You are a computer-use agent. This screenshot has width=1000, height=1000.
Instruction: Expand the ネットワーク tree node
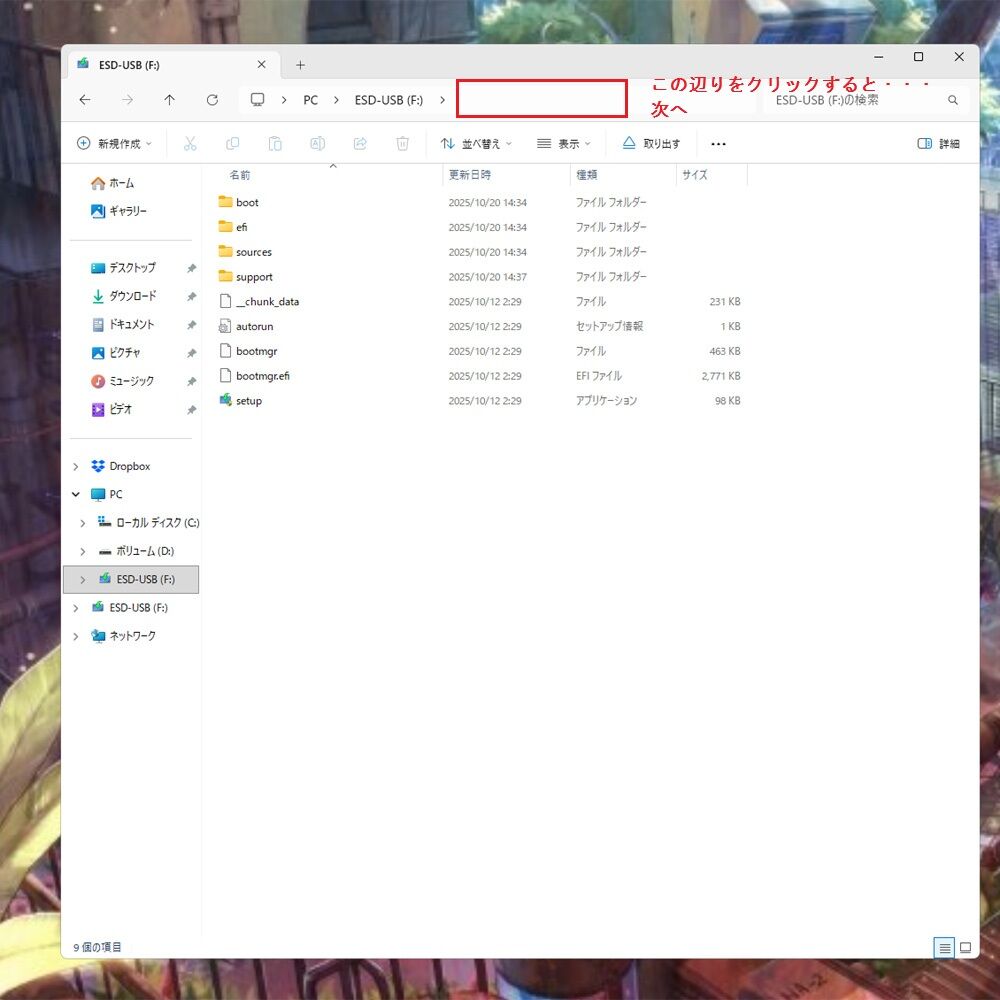click(76, 636)
